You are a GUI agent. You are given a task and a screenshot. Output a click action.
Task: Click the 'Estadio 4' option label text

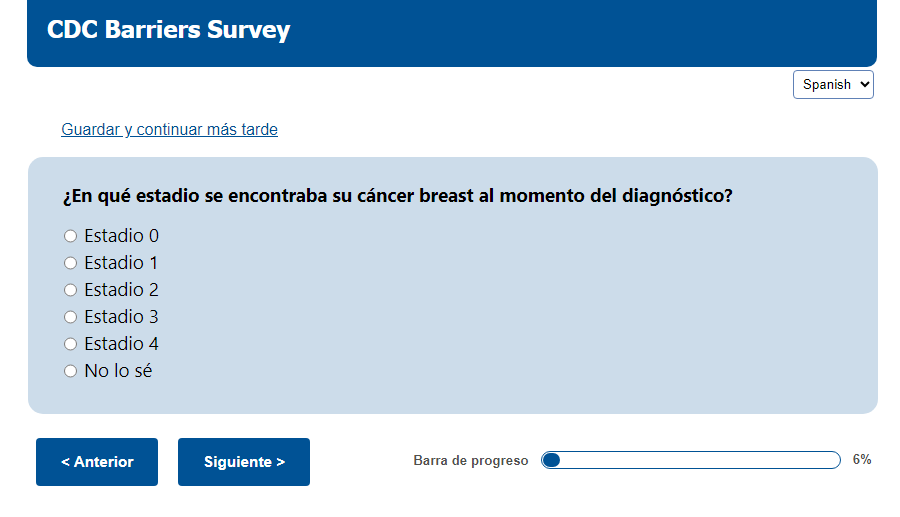tap(121, 344)
